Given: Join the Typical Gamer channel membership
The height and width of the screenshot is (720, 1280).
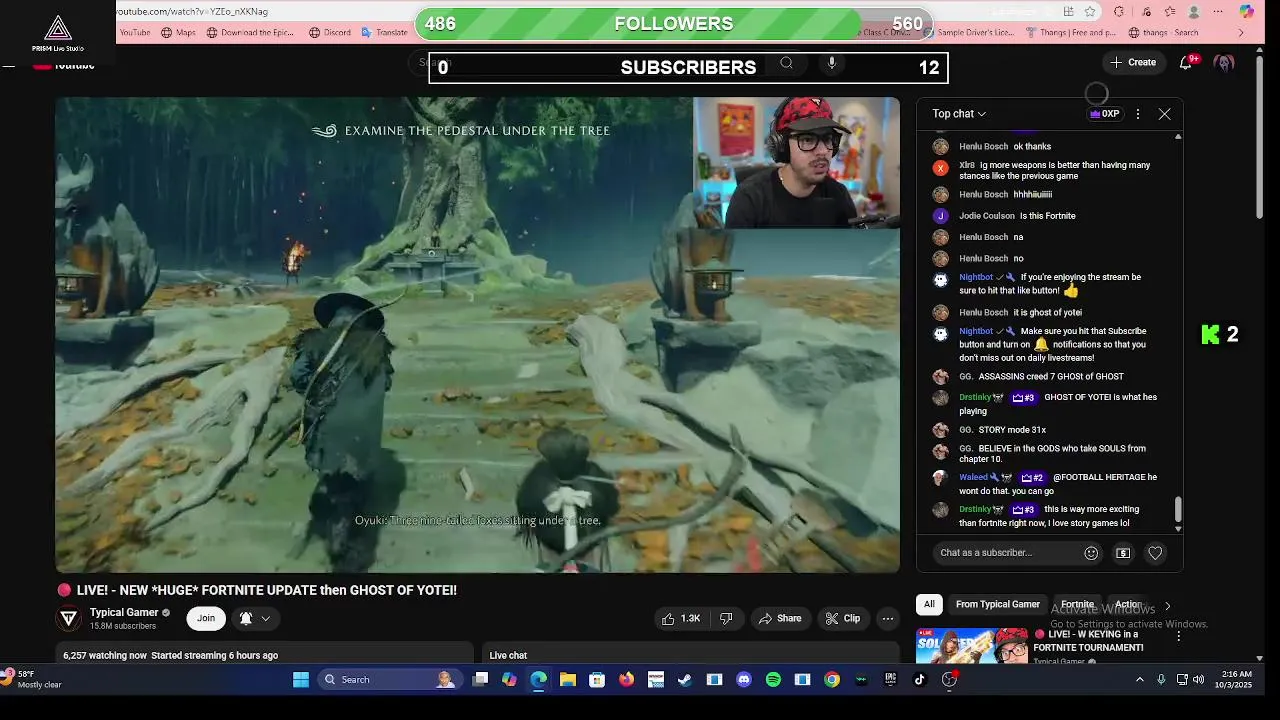Looking at the screenshot, I should coord(206,618).
